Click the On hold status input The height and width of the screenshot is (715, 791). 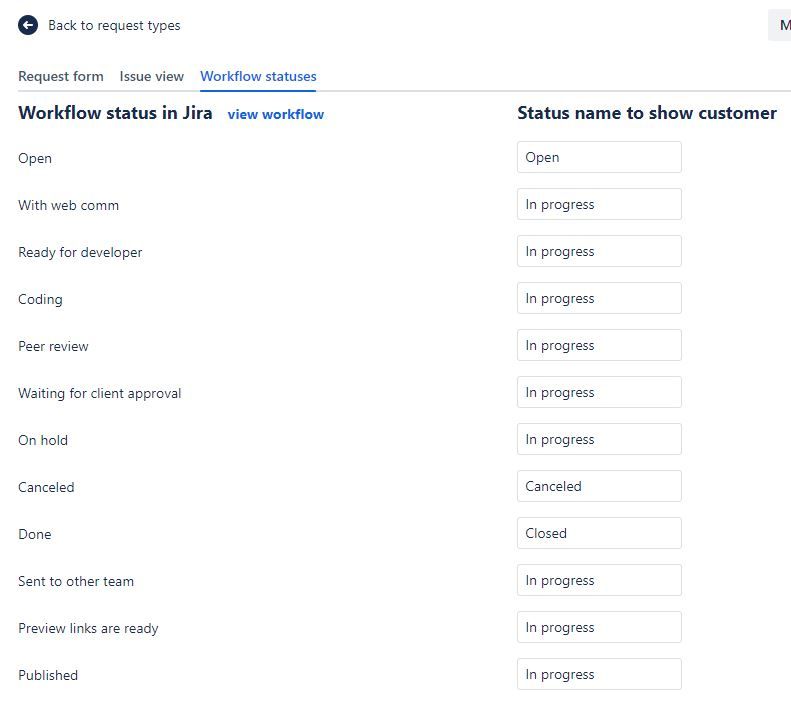tap(598, 439)
